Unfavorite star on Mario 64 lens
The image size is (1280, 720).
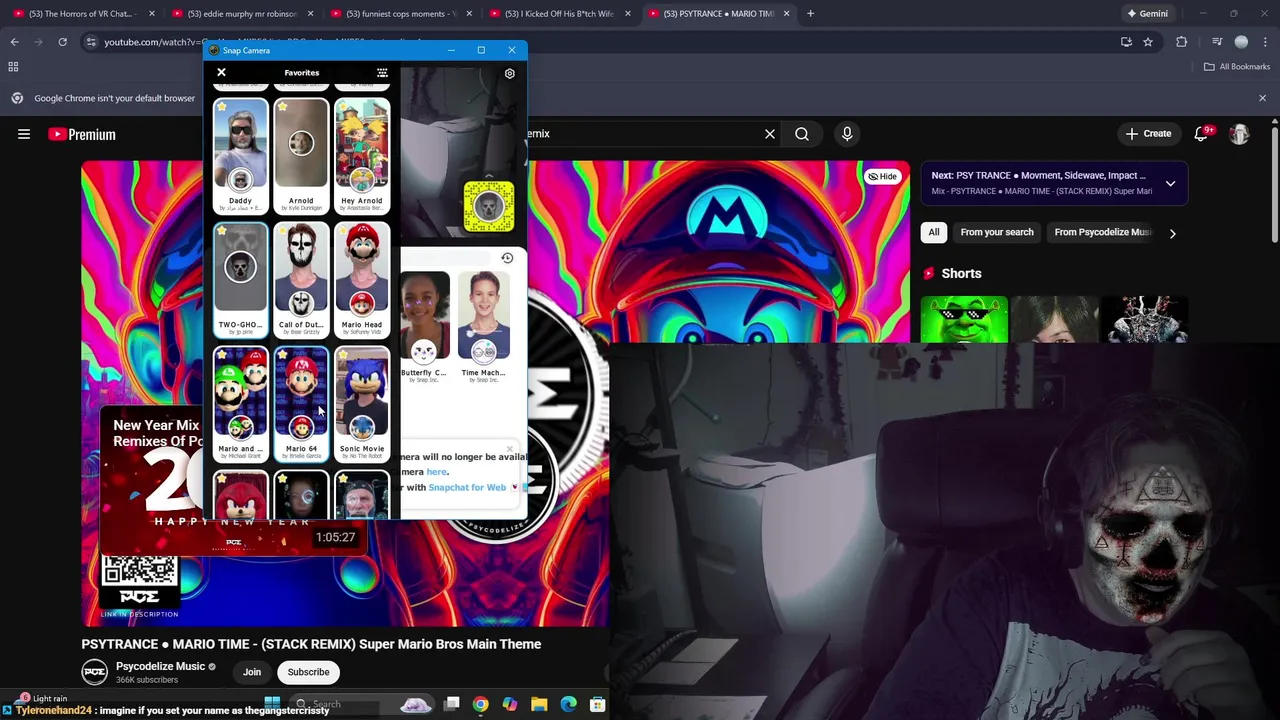point(283,354)
